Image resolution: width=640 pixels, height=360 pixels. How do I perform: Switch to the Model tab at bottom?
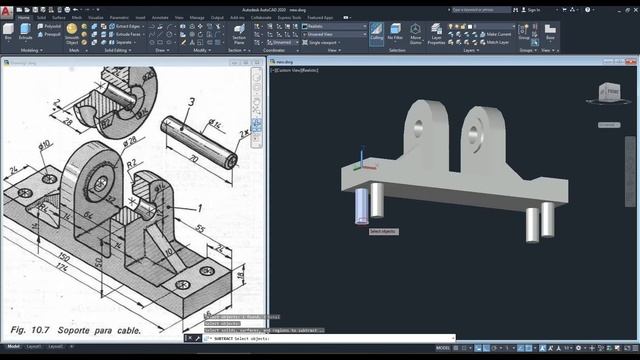coord(13,347)
